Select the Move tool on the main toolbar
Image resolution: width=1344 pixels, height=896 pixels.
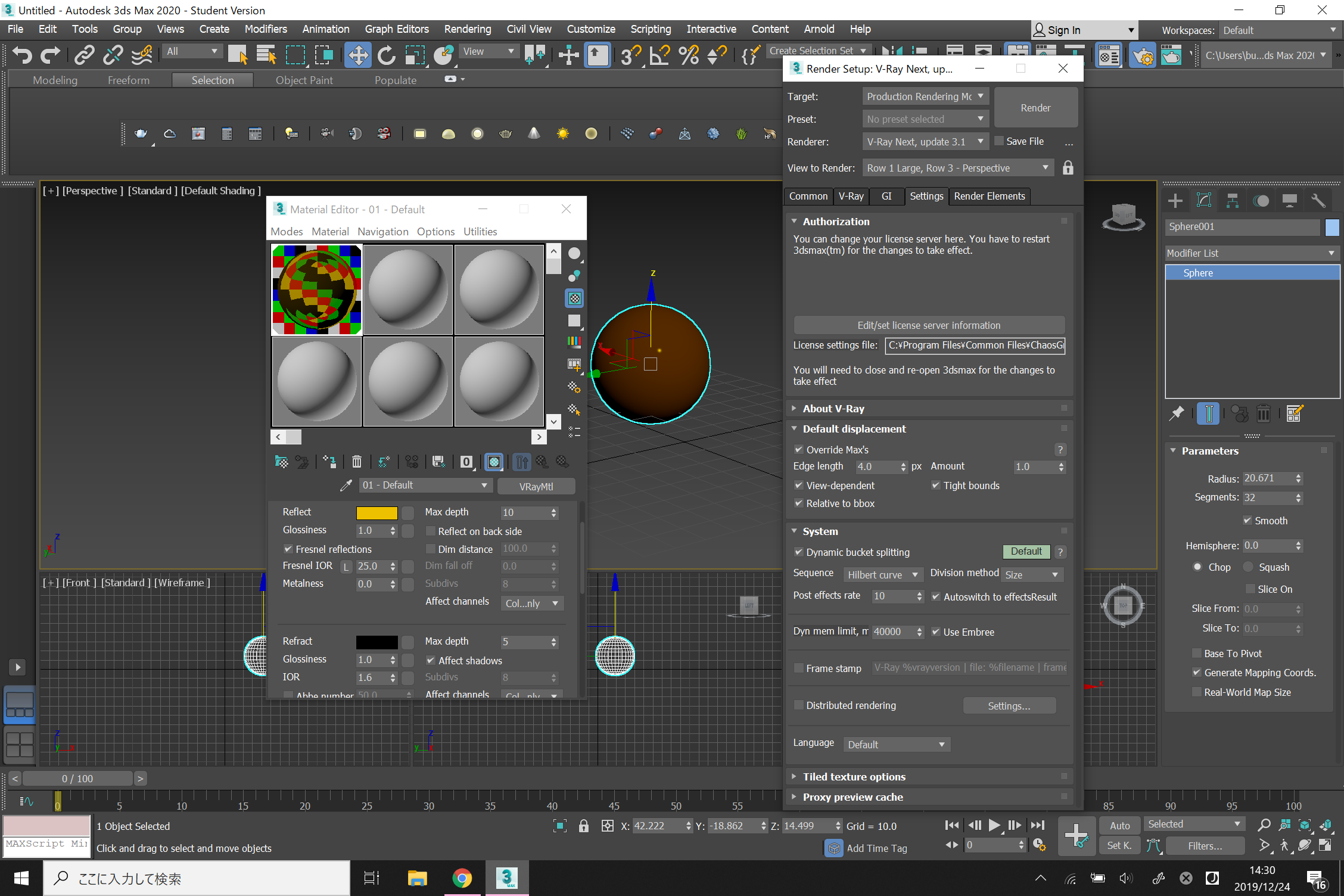tap(357, 55)
